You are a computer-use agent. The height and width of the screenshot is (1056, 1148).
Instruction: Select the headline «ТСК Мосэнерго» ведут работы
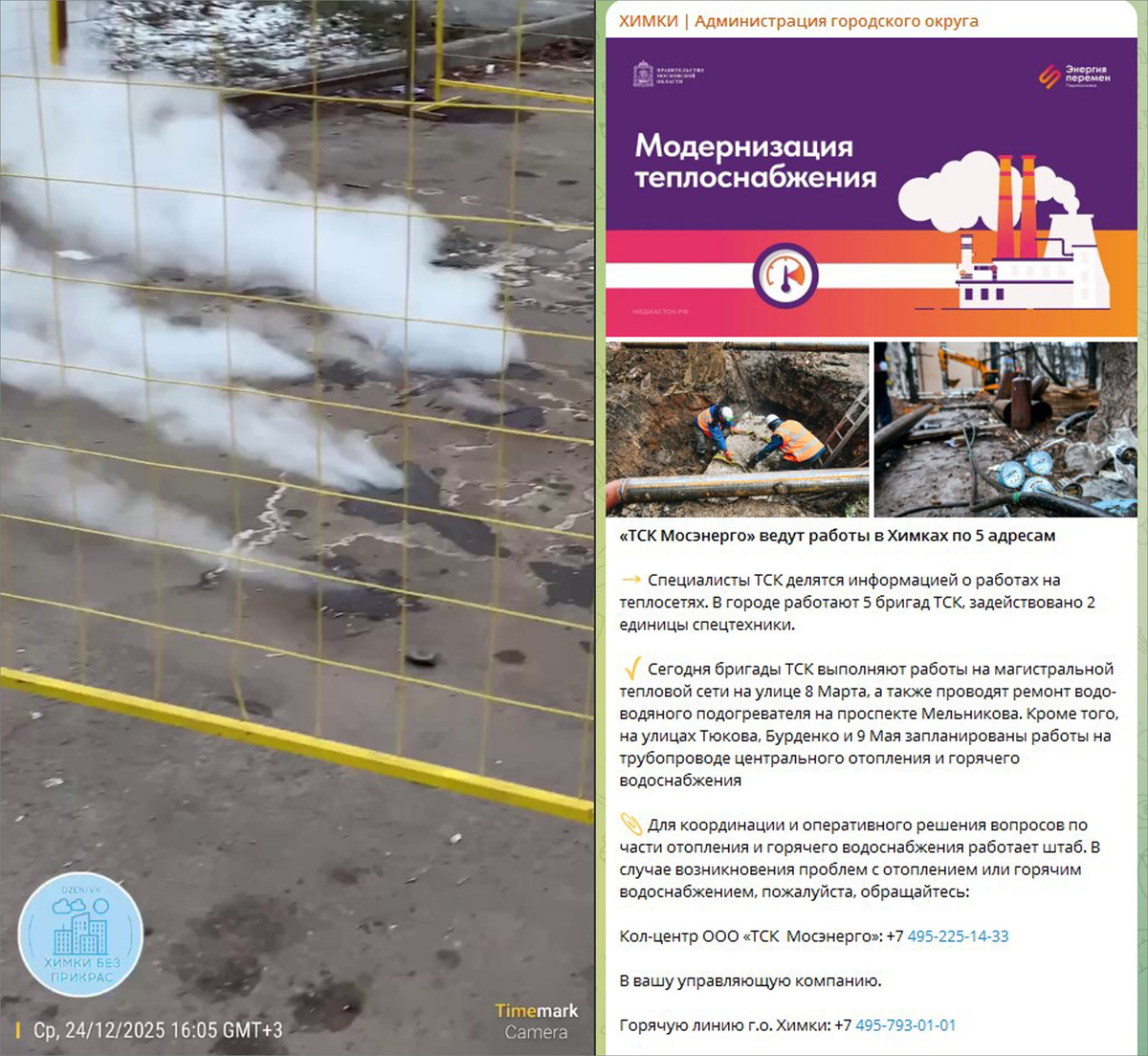[x=837, y=536]
